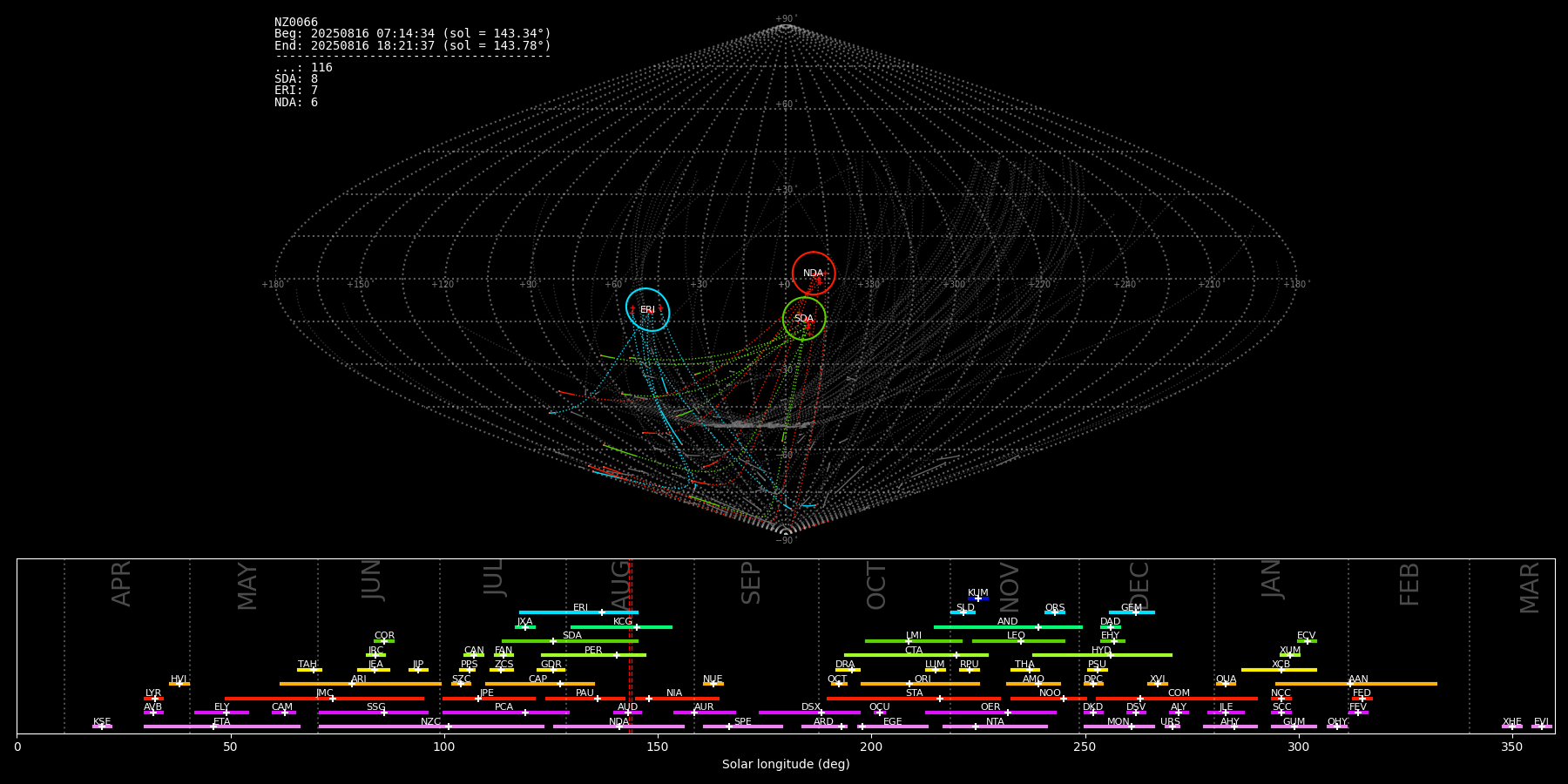Click the NZ0066 station label

point(296,23)
